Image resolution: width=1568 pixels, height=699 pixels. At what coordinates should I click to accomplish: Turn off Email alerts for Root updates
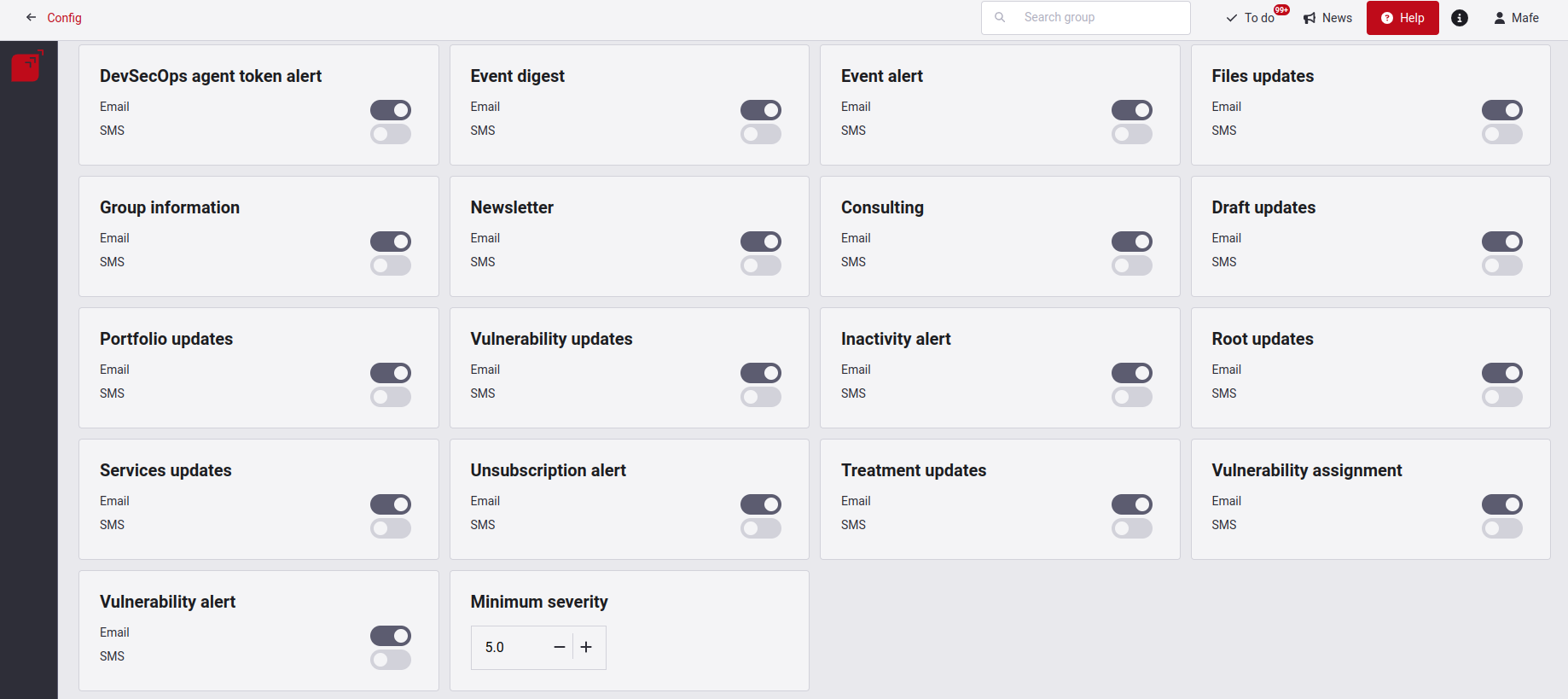pos(1501,373)
